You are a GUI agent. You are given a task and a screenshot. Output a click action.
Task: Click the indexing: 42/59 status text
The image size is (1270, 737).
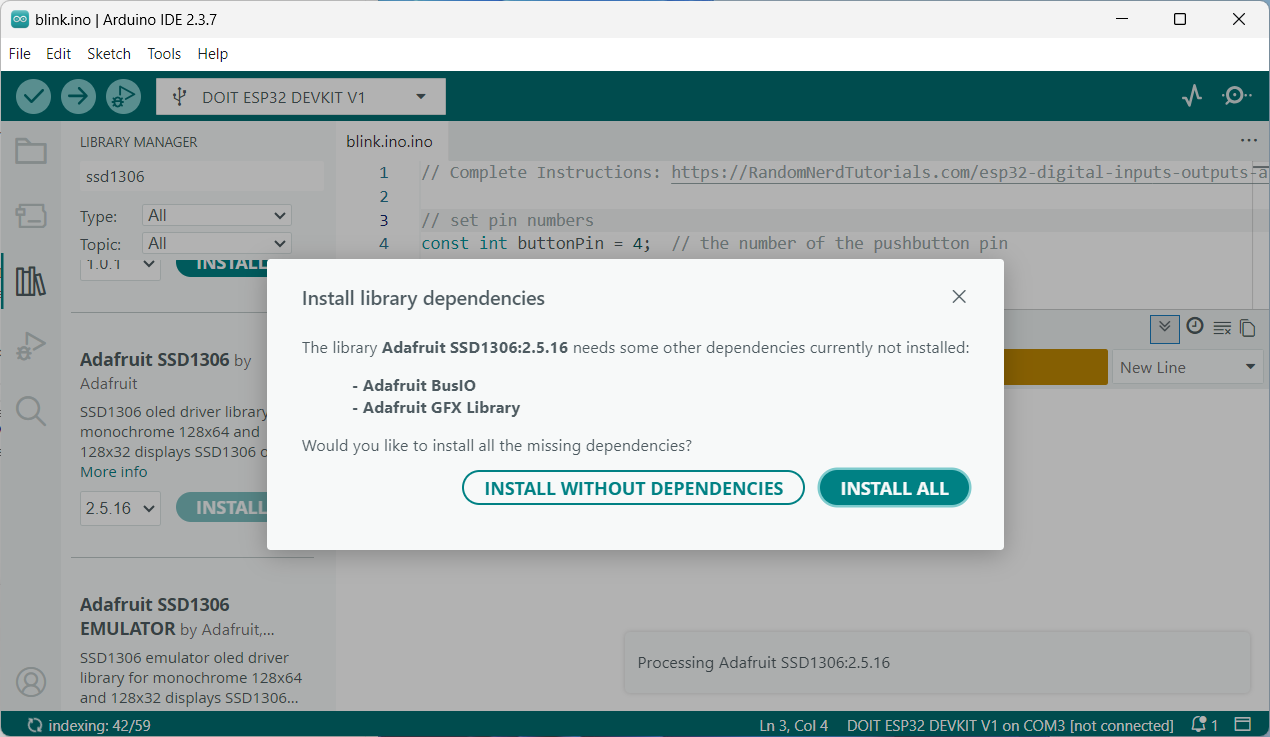(x=100, y=725)
